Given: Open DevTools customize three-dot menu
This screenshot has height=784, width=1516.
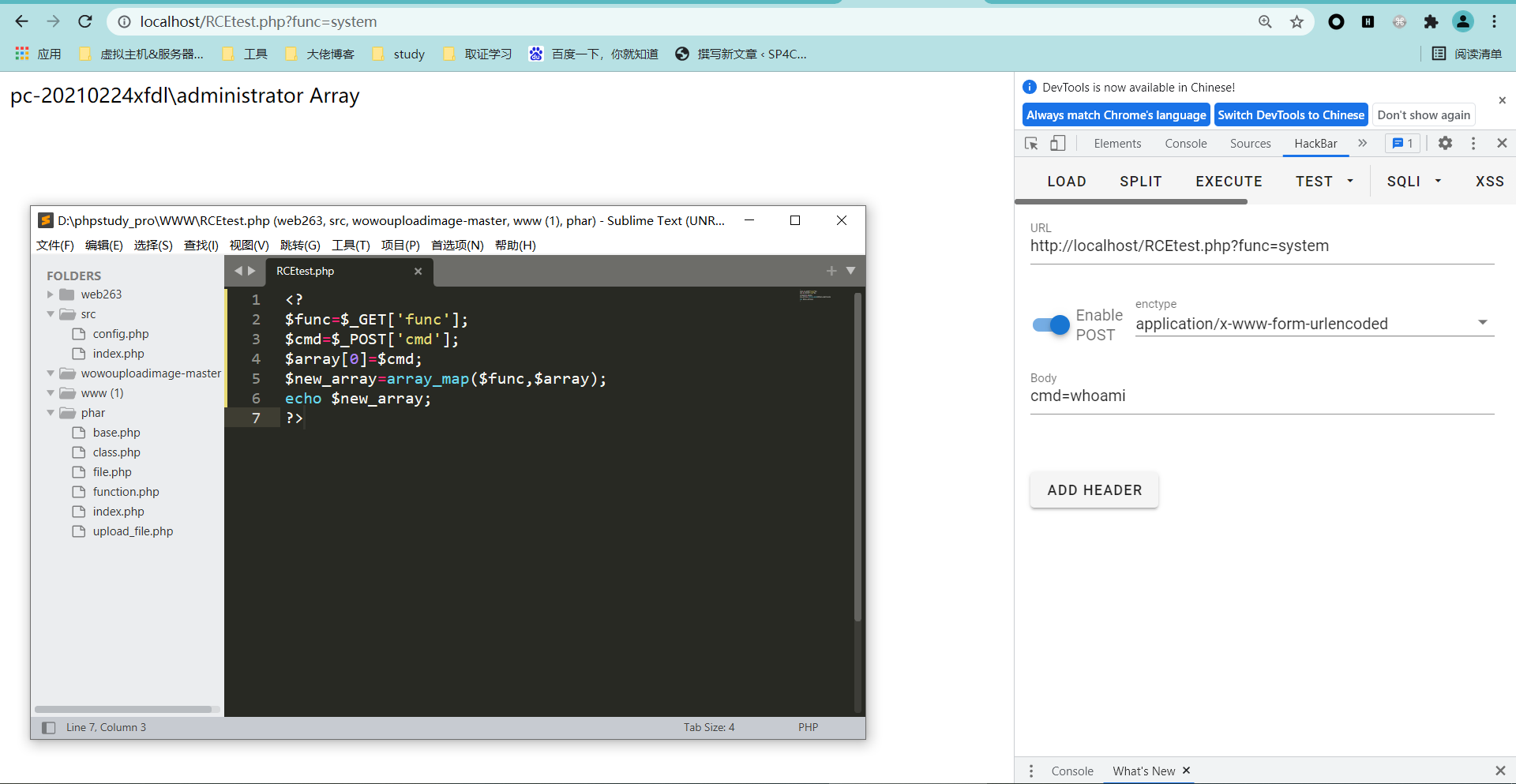Looking at the screenshot, I should [x=1473, y=143].
